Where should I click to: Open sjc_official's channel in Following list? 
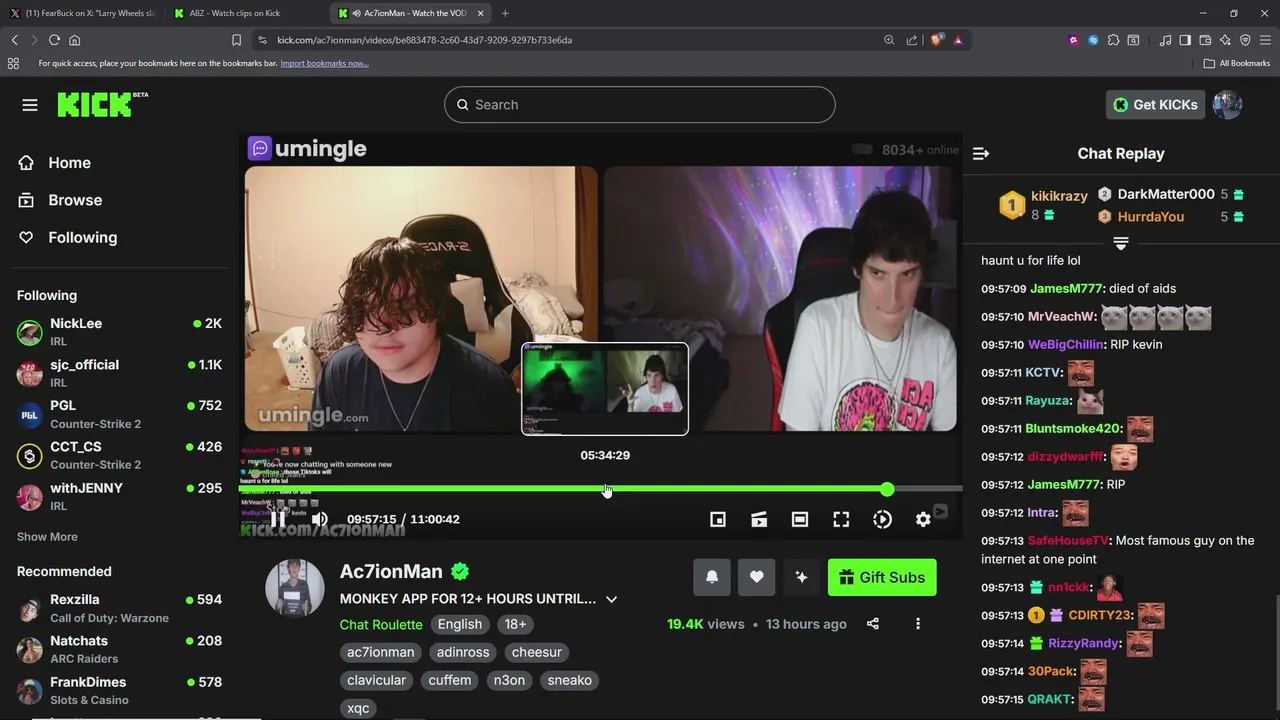[120, 373]
